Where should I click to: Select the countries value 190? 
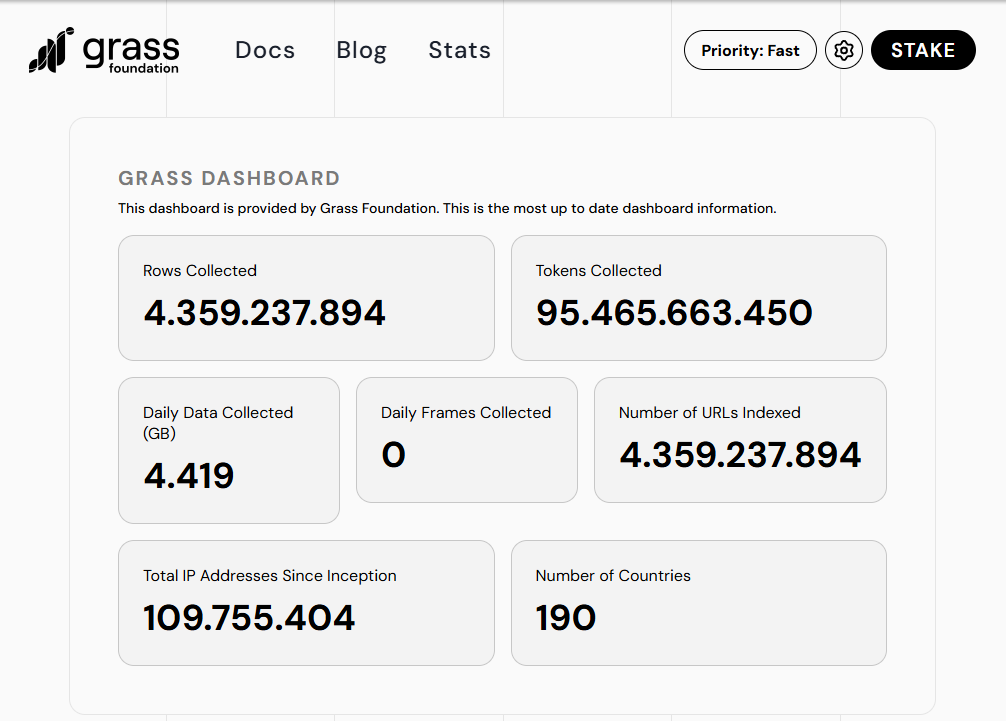click(566, 618)
